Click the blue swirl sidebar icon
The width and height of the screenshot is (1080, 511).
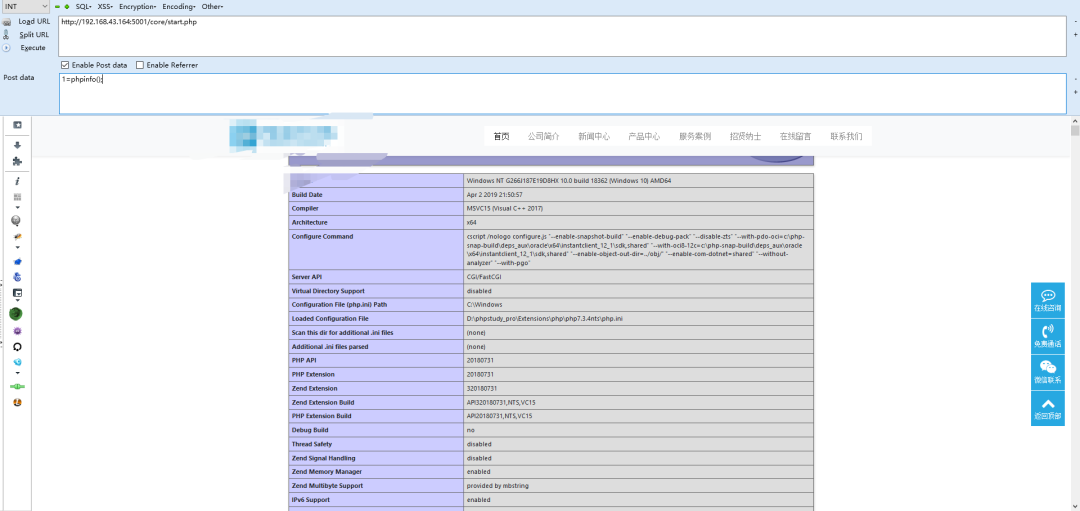click(17, 277)
